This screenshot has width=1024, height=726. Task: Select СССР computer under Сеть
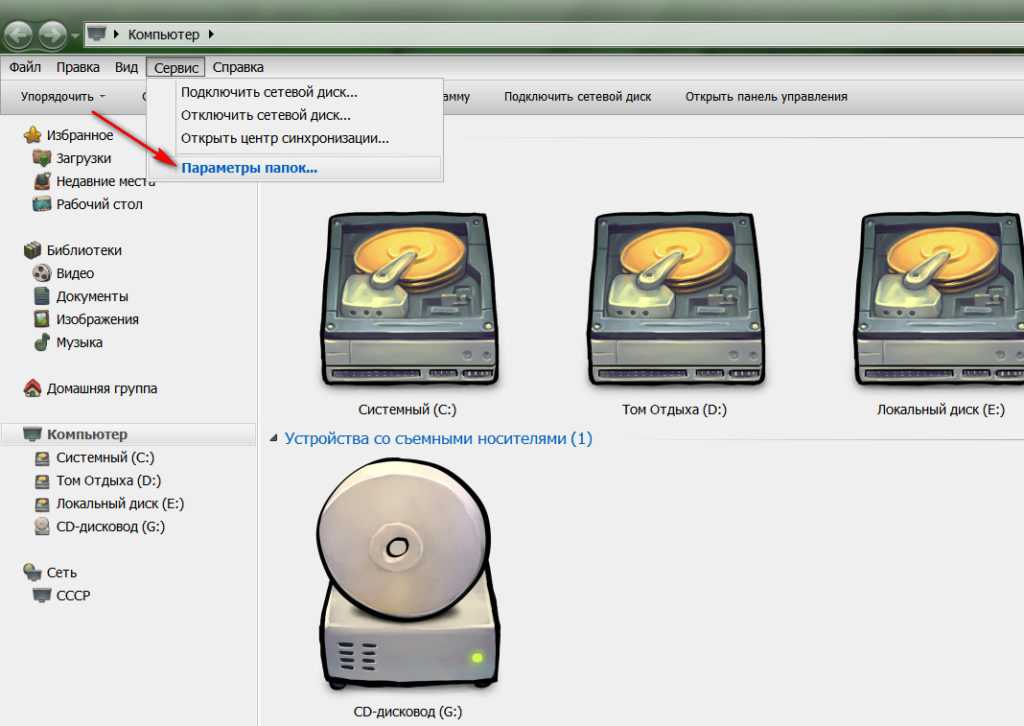[73, 595]
